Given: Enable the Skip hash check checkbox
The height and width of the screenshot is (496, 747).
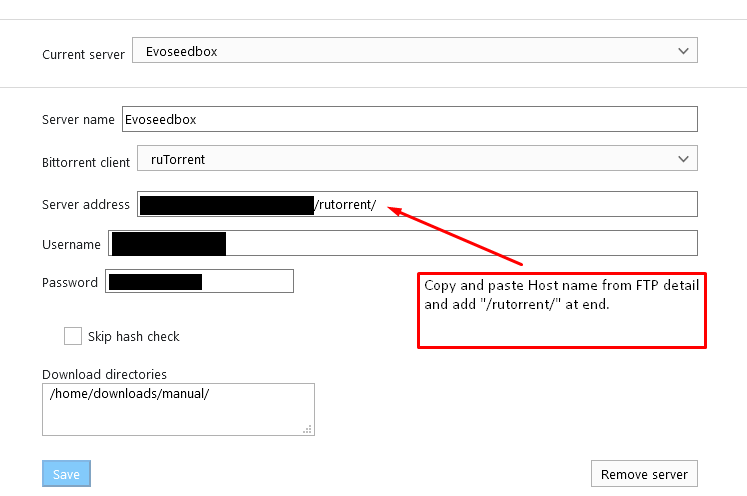Looking at the screenshot, I should 73,336.
